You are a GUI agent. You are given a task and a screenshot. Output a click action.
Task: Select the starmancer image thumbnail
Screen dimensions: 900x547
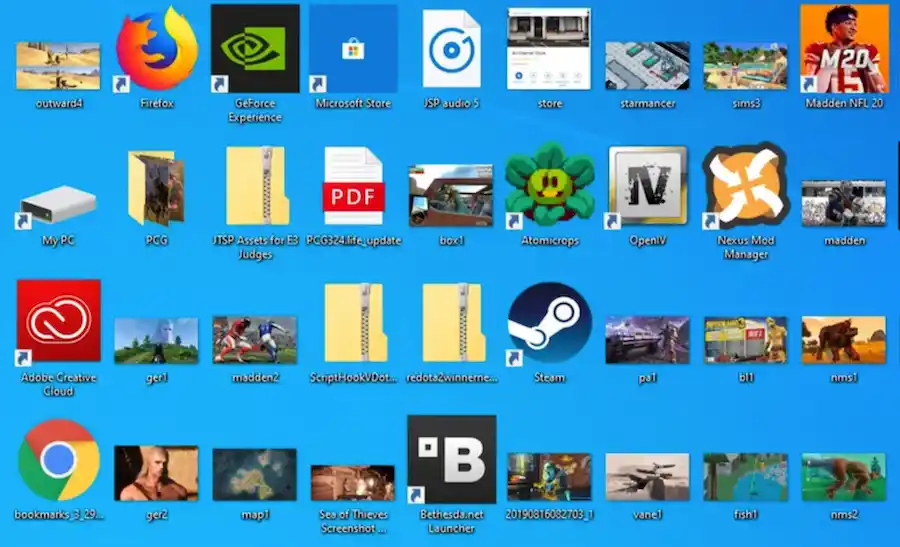[647, 66]
